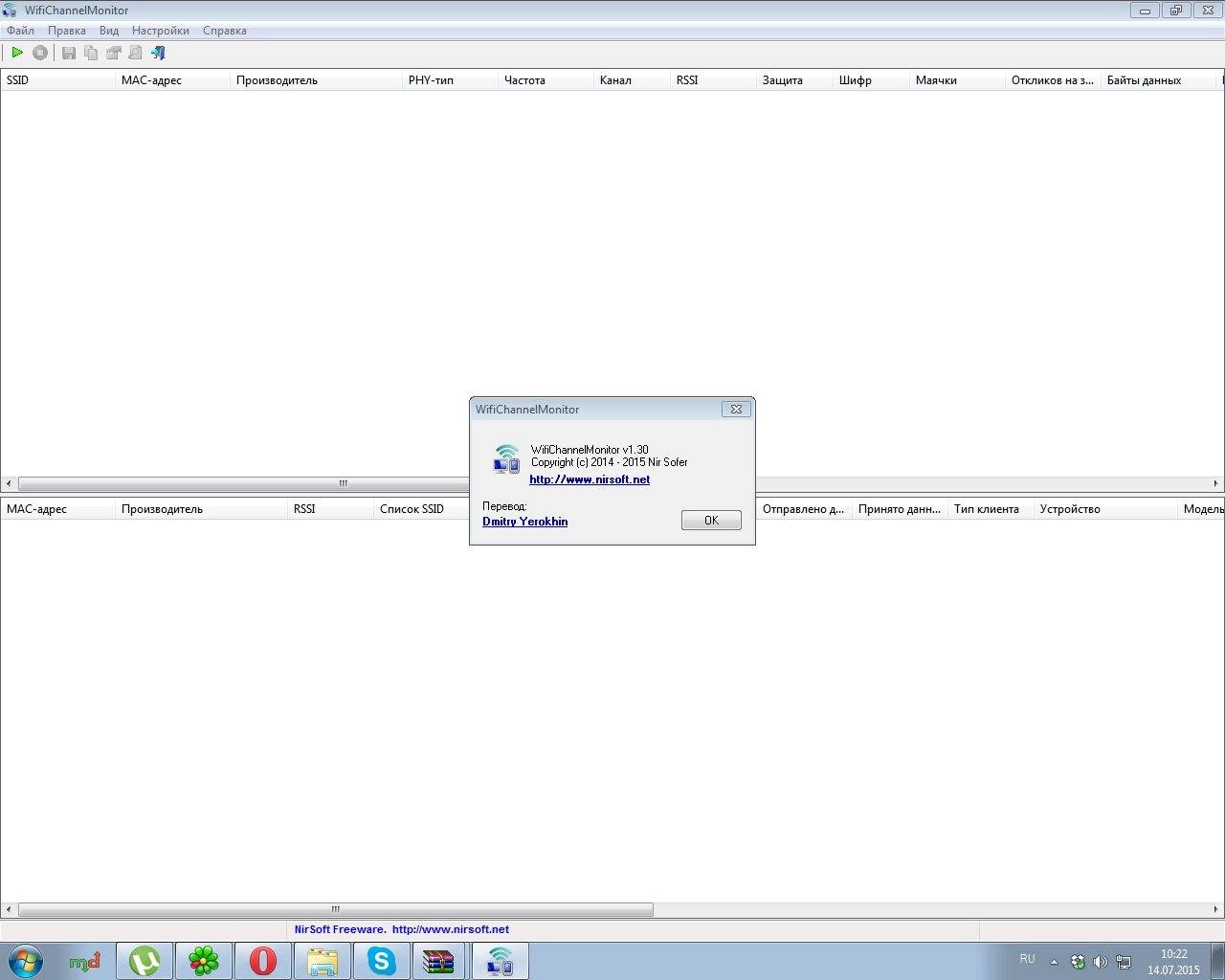This screenshot has width=1225, height=980.
Task: Sort upper table by SSID column
Action: [x=57, y=80]
